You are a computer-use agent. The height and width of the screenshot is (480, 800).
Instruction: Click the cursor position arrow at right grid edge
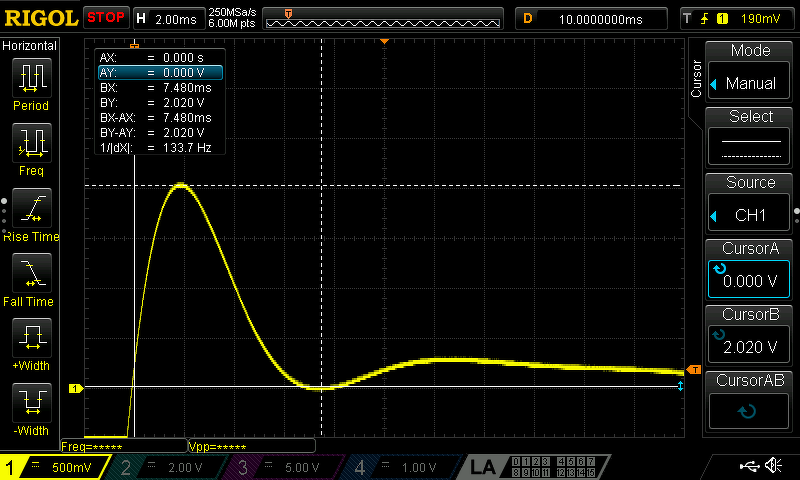pos(680,386)
